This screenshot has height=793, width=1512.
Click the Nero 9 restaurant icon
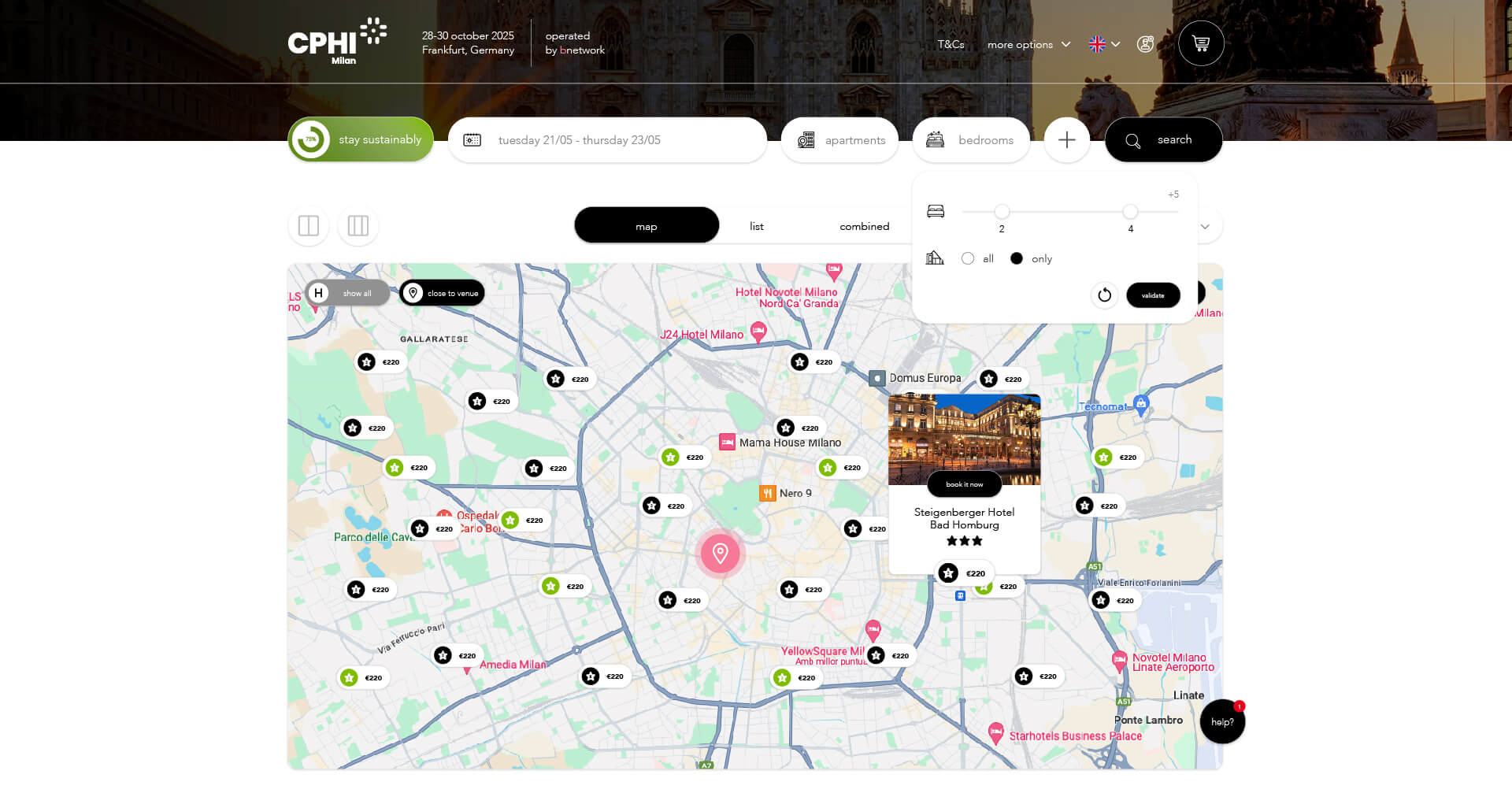(768, 493)
